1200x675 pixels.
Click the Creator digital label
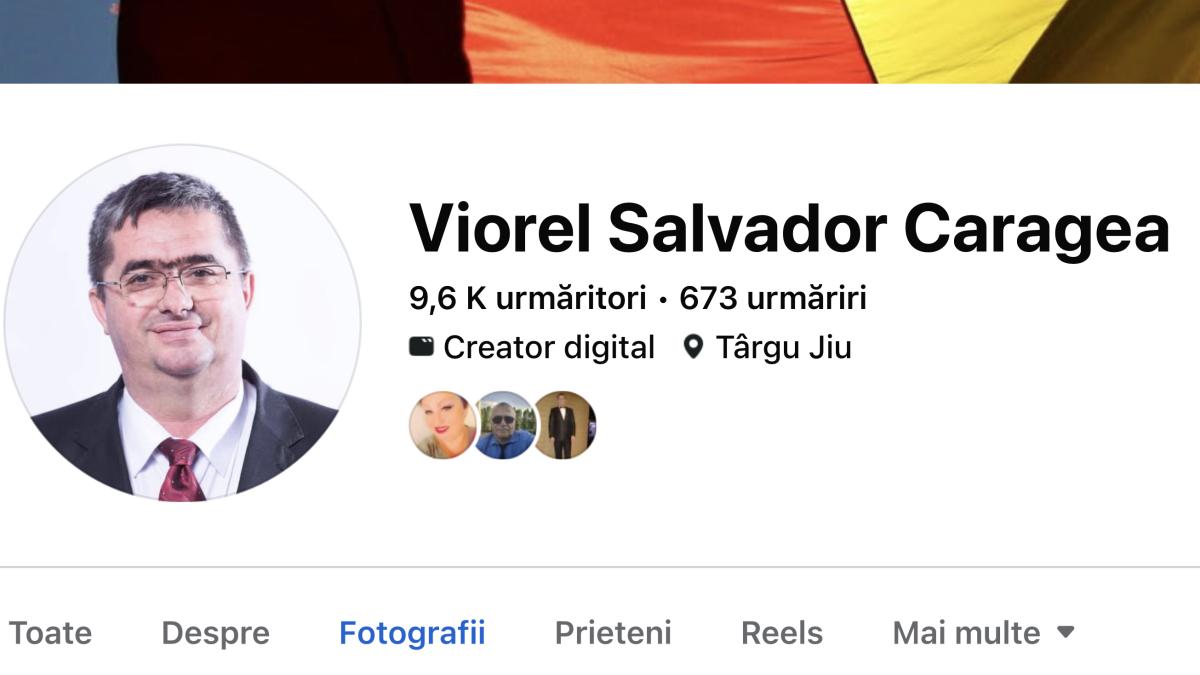(549, 347)
